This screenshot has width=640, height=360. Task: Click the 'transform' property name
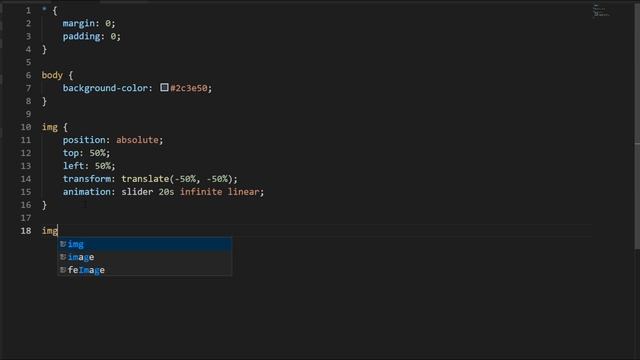(x=87, y=179)
